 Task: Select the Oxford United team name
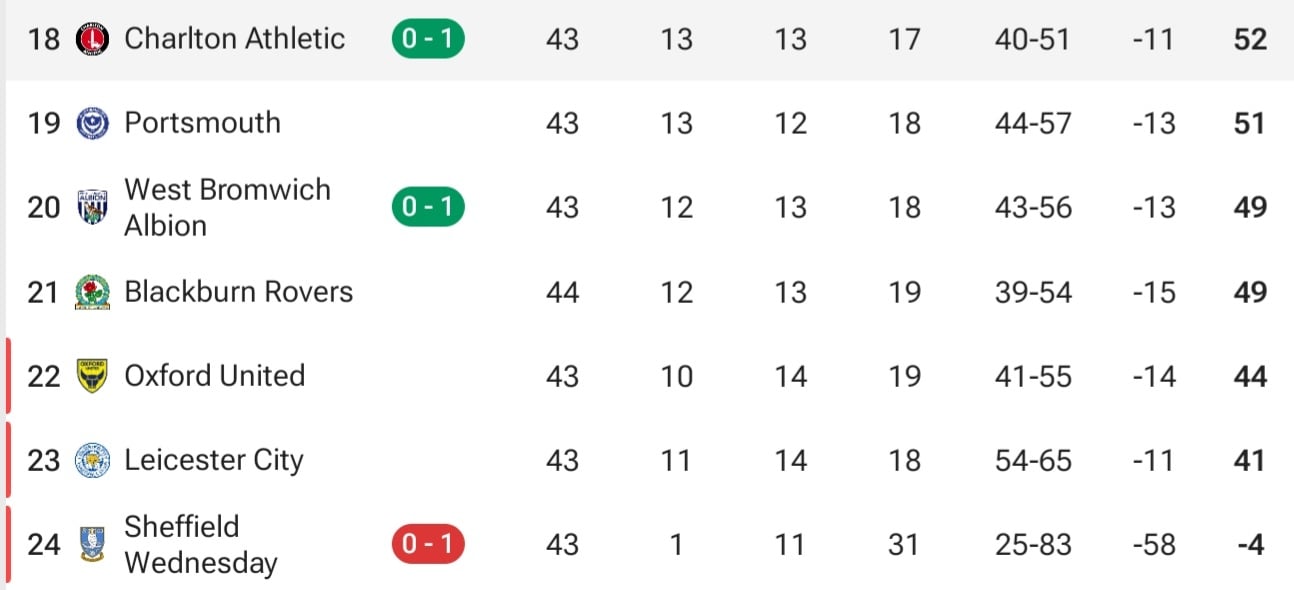coord(215,376)
